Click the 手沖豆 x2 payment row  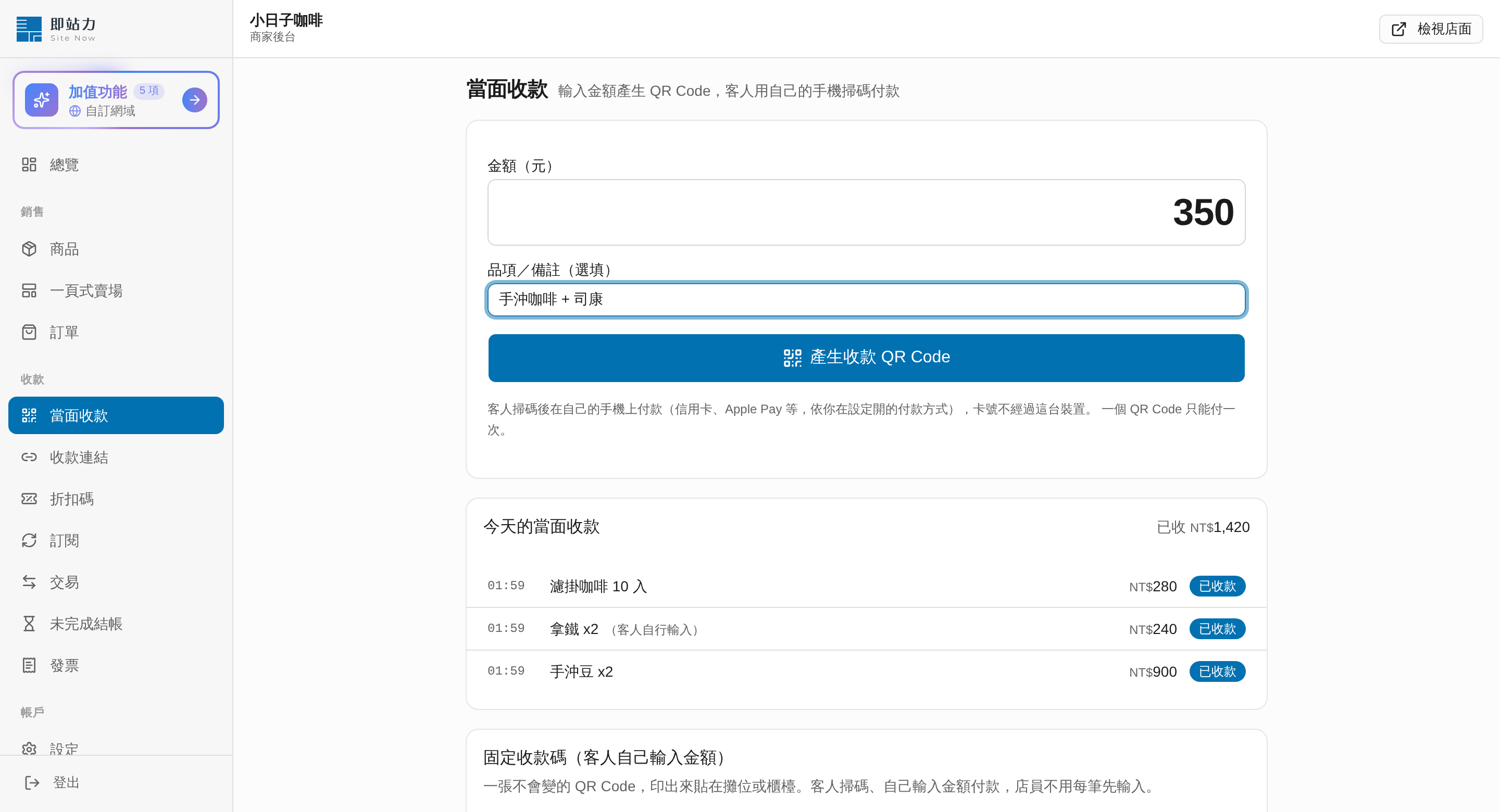(867, 671)
